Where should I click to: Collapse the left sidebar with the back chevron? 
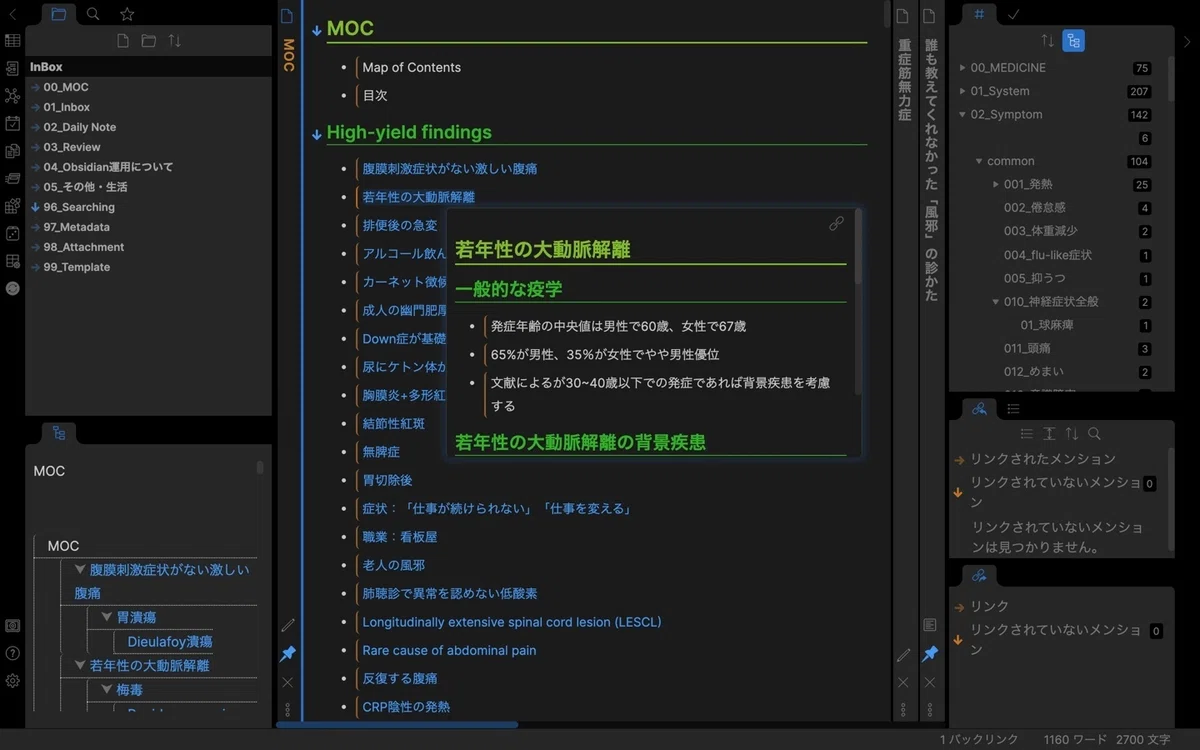pos(12,14)
